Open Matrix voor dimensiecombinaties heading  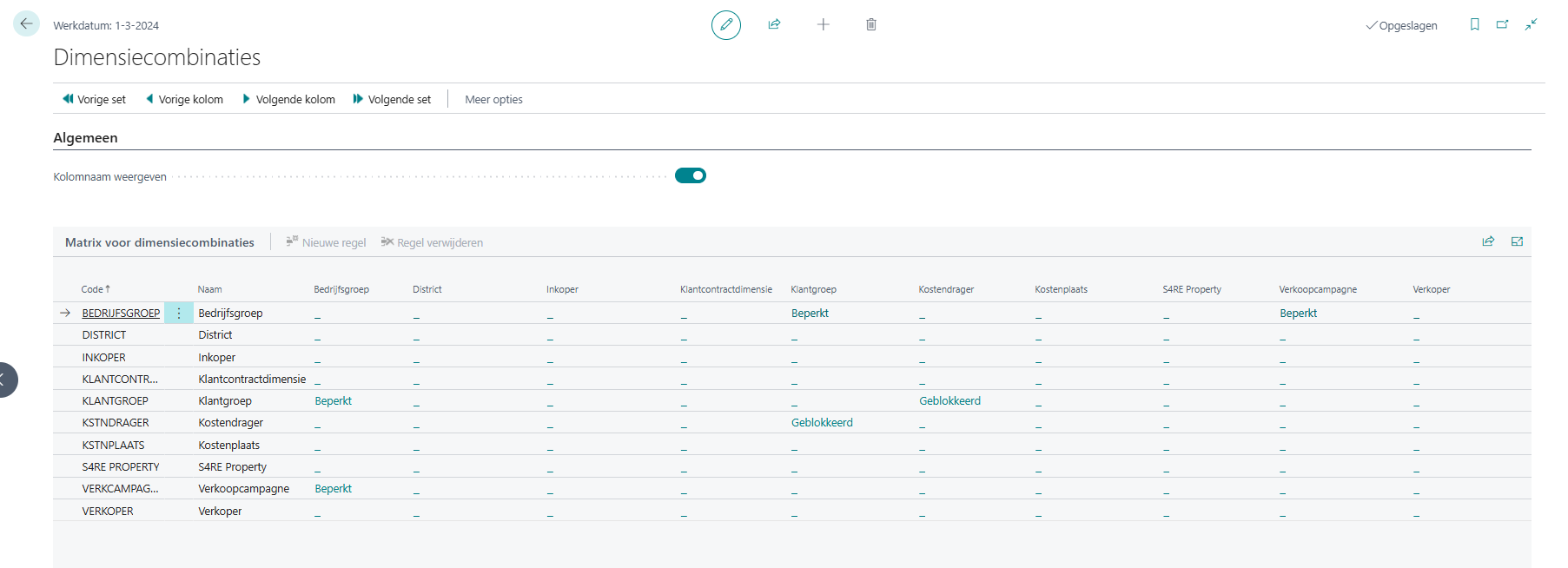[x=160, y=242]
